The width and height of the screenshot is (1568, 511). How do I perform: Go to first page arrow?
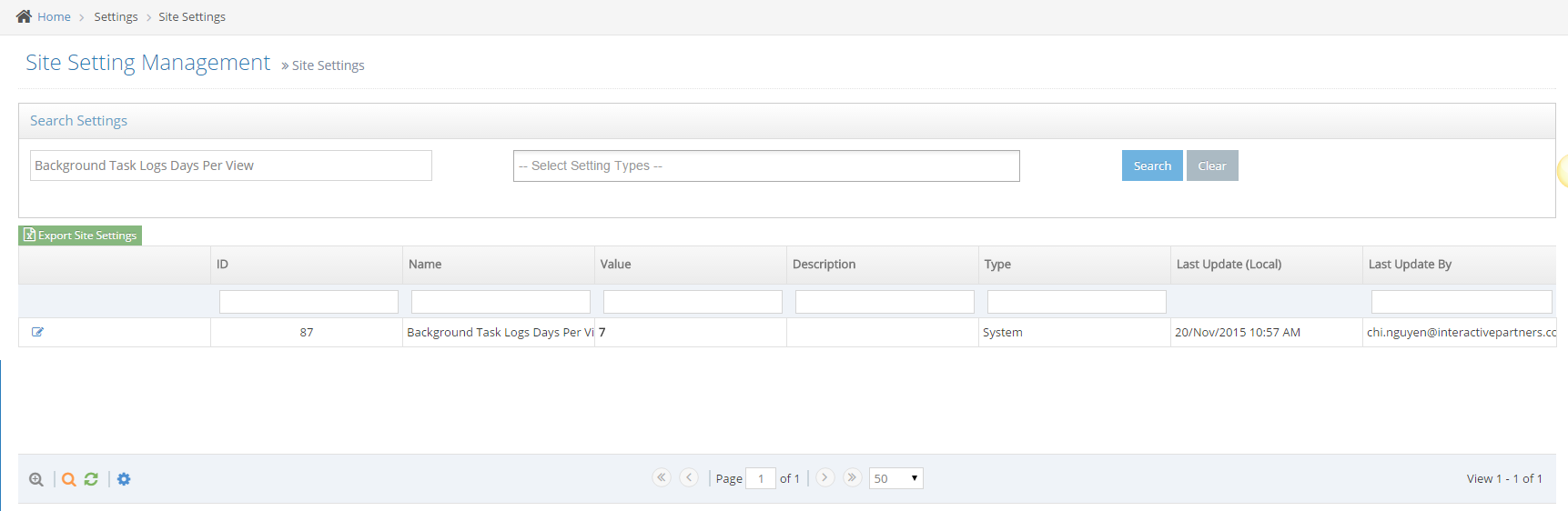[x=662, y=477]
